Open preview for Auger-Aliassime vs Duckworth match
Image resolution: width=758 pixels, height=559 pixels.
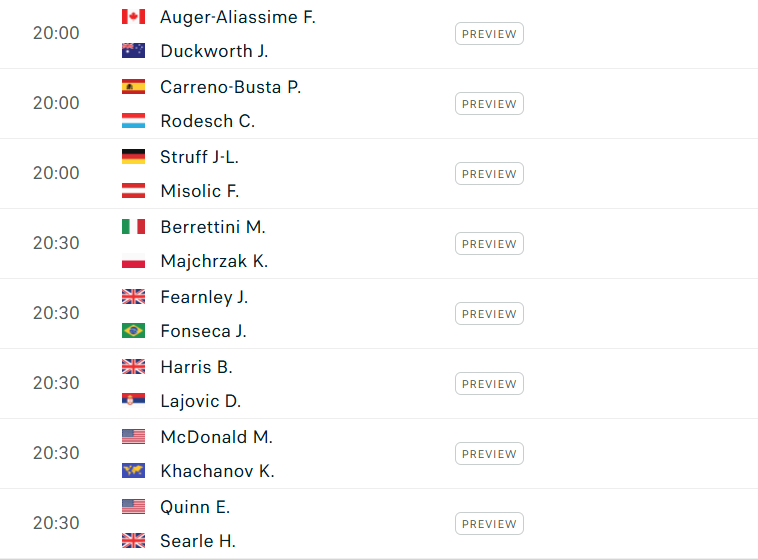click(x=489, y=34)
